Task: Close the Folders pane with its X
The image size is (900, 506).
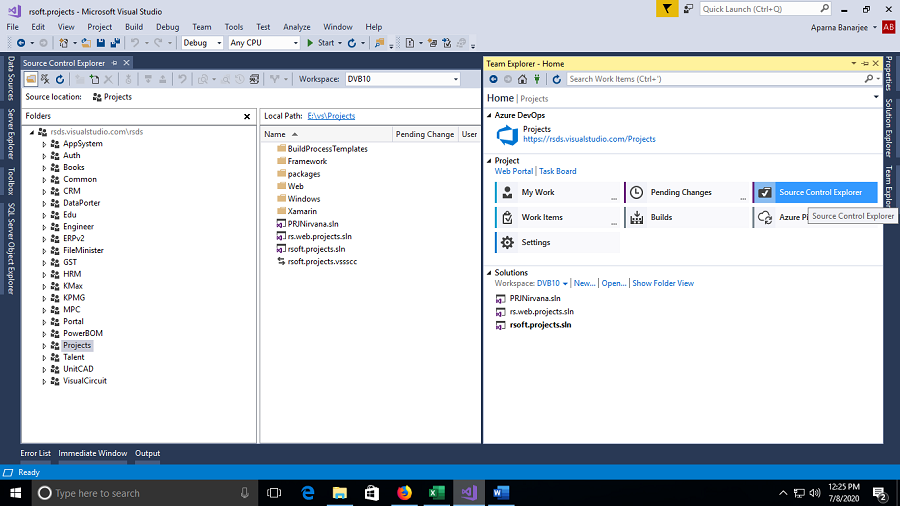Action: click(247, 116)
